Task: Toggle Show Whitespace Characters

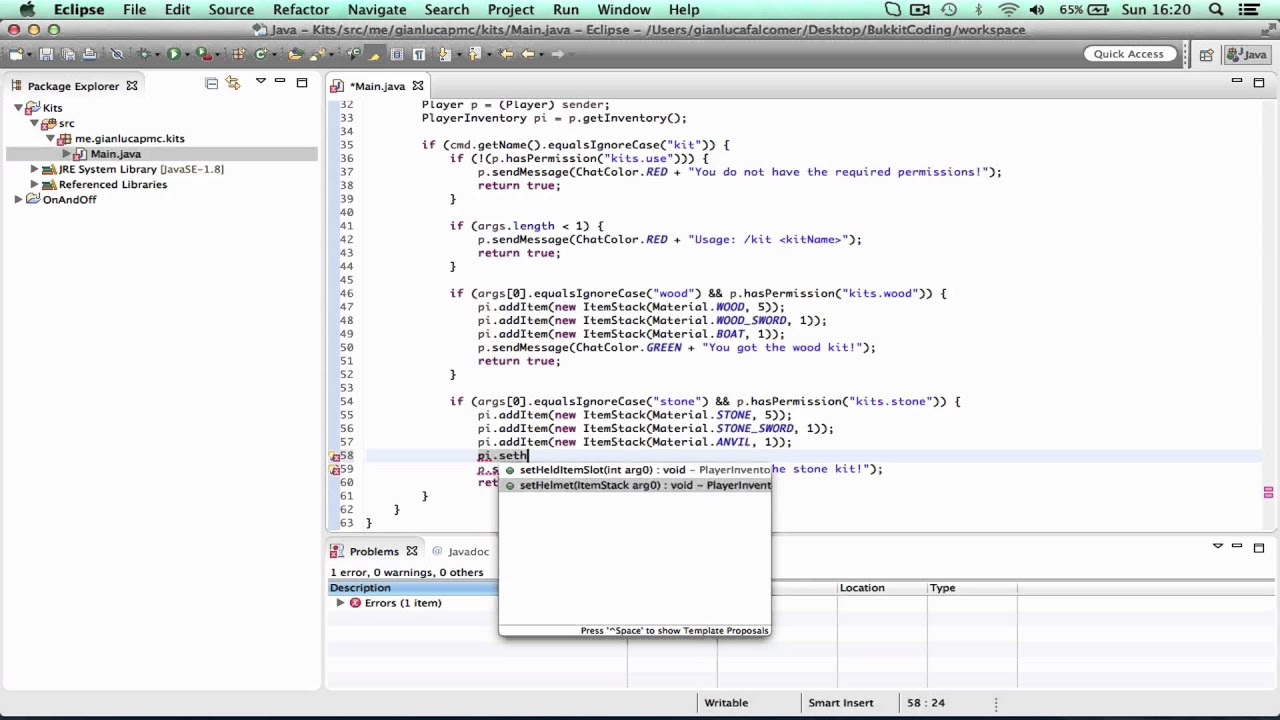Action: pyautogui.click(x=418, y=54)
